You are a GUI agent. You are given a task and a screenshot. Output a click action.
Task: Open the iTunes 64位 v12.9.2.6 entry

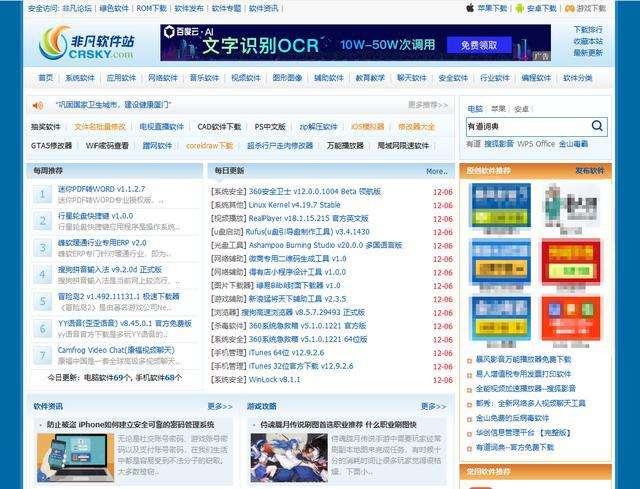click(x=286, y=353)
